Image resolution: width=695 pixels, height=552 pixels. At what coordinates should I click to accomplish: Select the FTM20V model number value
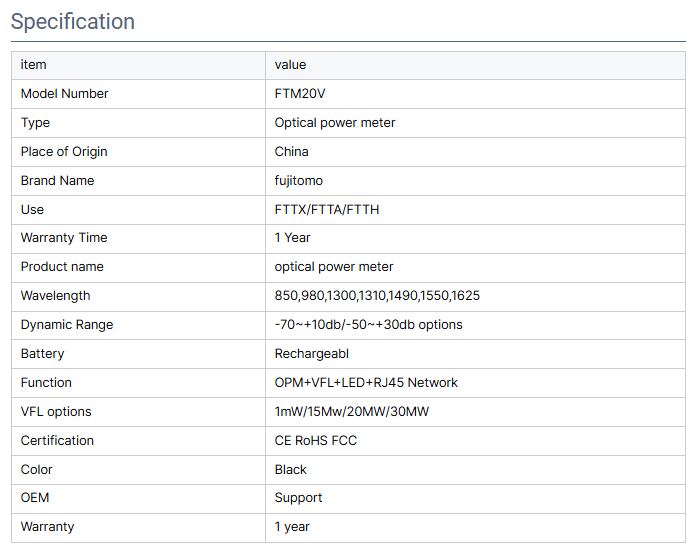300,94
